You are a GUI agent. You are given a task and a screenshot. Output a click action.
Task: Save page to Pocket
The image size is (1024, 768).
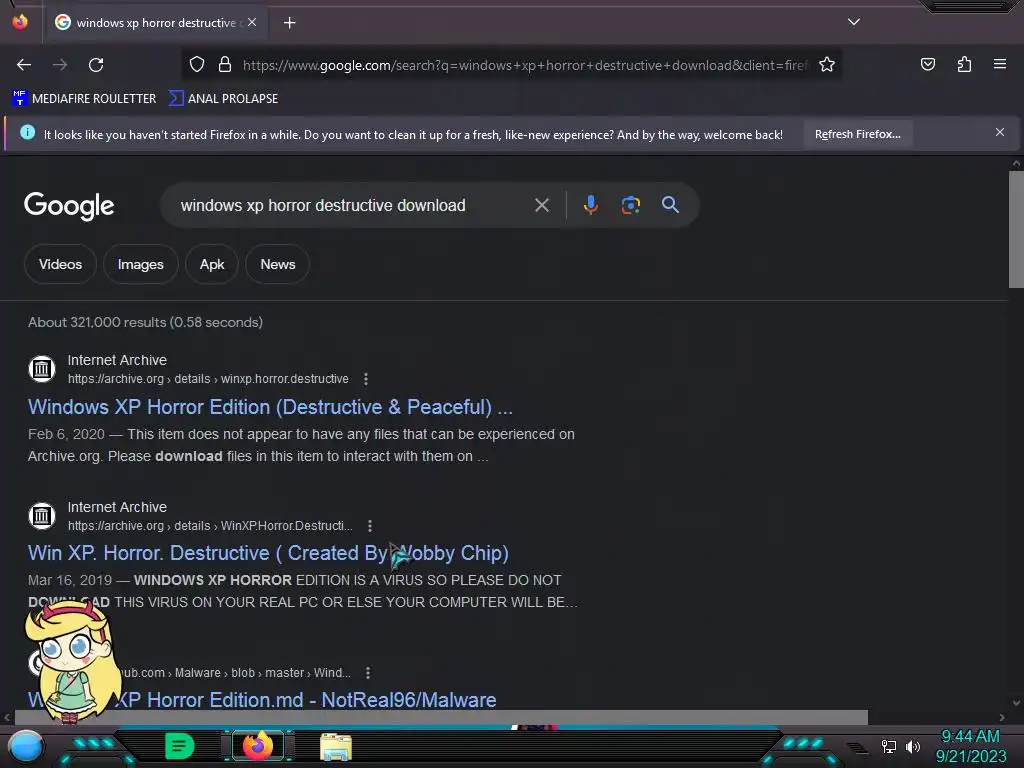click(927, 64)
